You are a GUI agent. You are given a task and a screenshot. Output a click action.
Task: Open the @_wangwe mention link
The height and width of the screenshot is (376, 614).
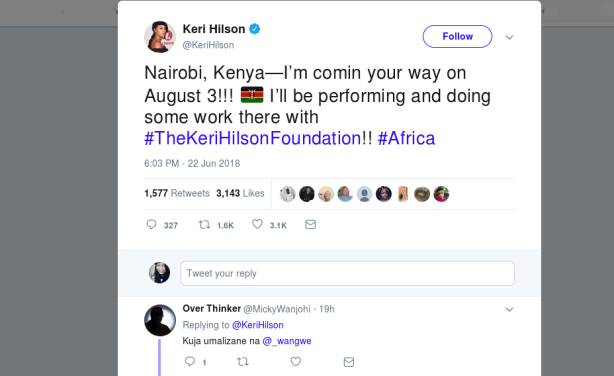coord(287,341)
